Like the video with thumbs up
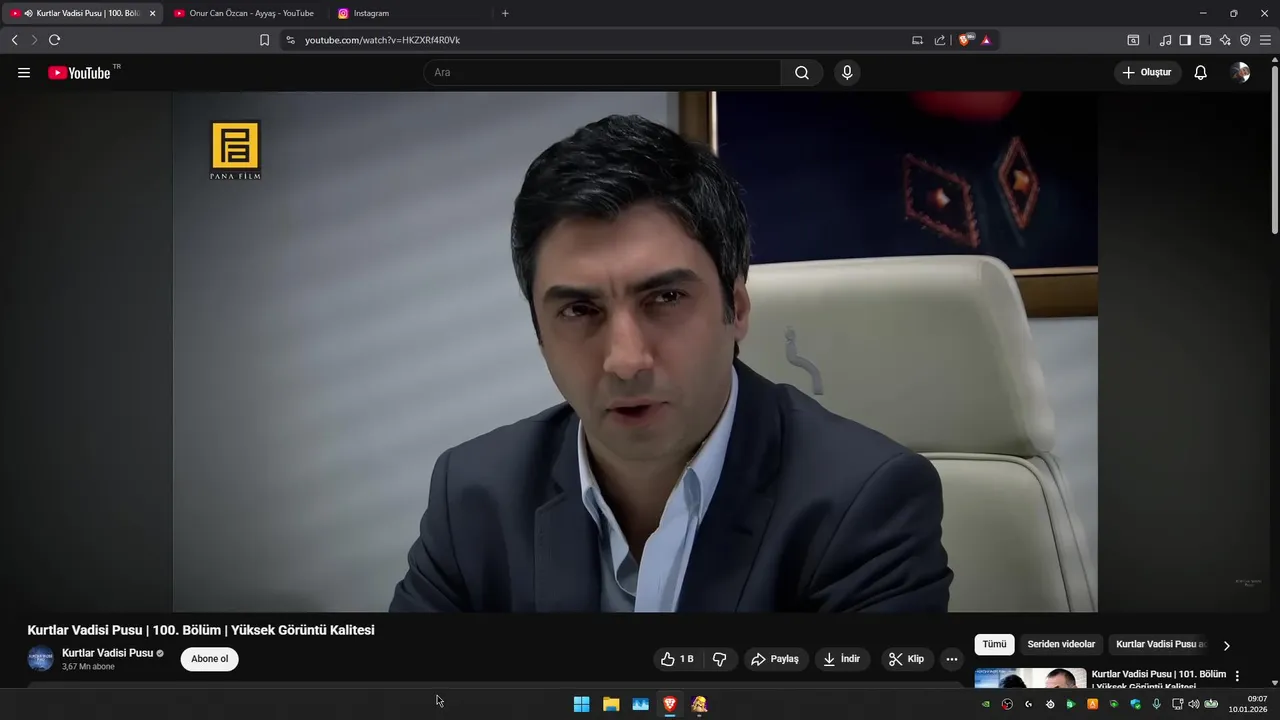 (677, 659)
